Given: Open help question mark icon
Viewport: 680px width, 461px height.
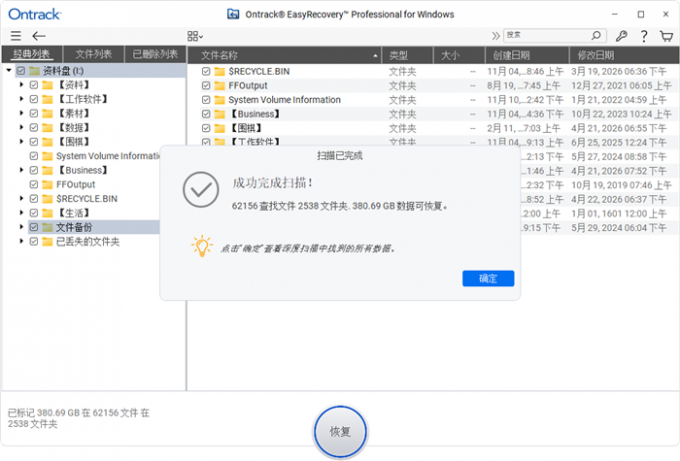Looking at the screenshot, I should (644, 36).
